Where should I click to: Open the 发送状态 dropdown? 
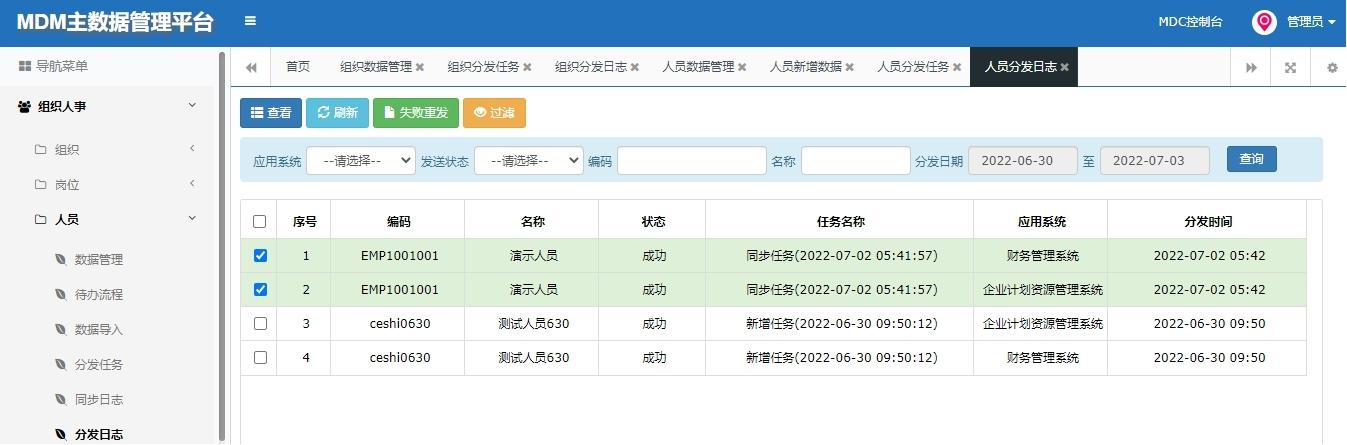[529, 160]
